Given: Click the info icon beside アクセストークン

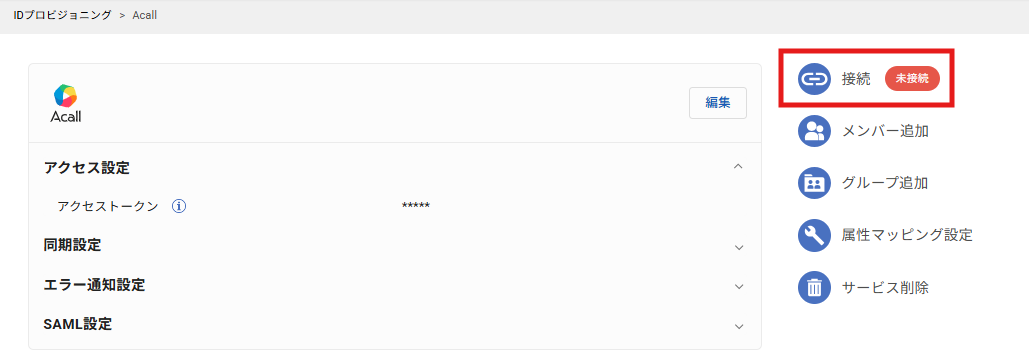Looking at the screenshot, I should tap(179, 206).
